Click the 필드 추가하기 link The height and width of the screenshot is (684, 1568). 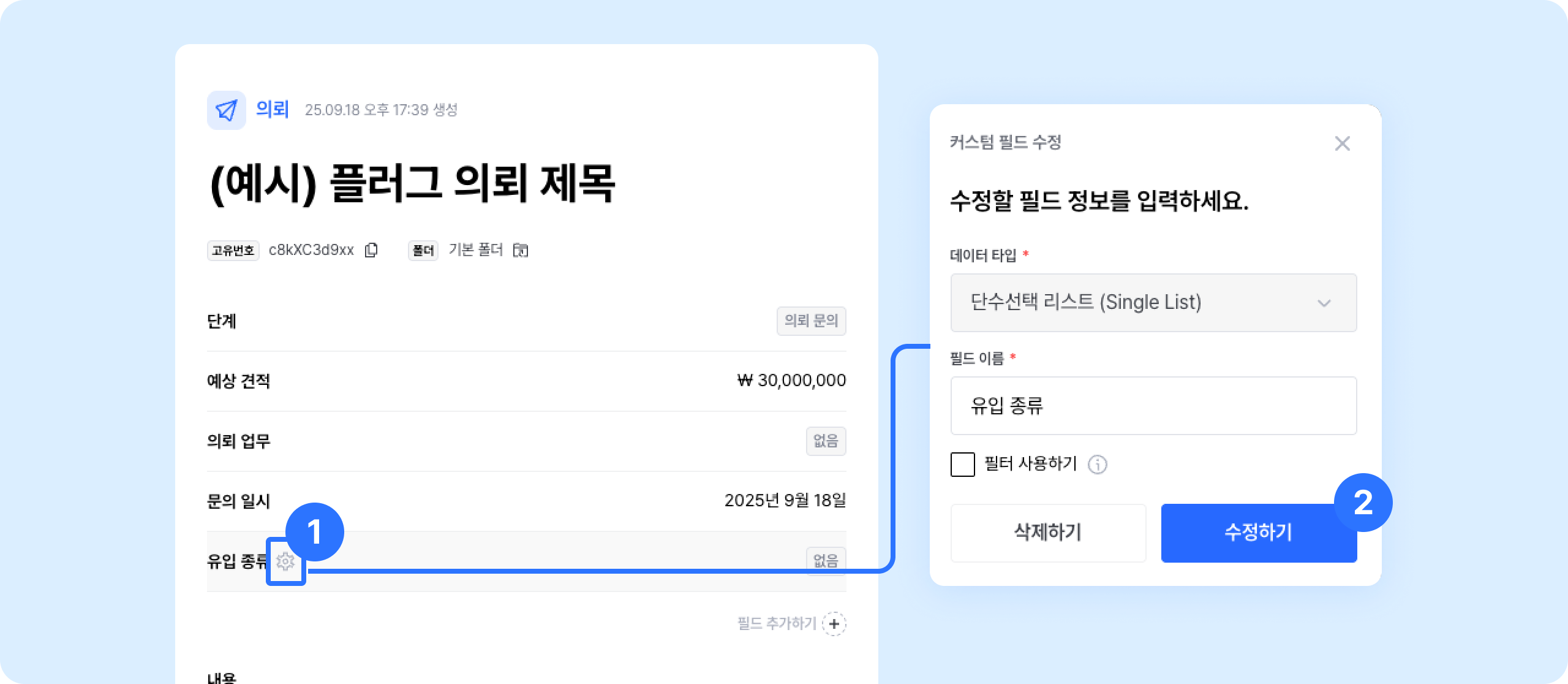[x=777, y=624]
